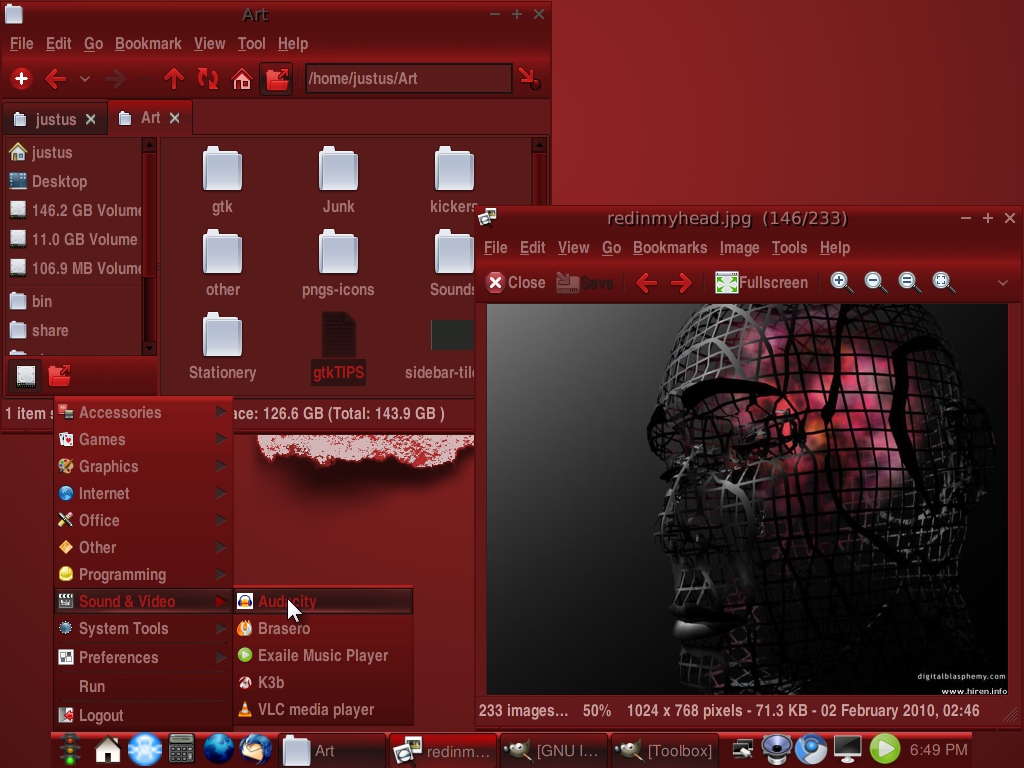Click the home icon in the taskbar

tap(108, 749)
